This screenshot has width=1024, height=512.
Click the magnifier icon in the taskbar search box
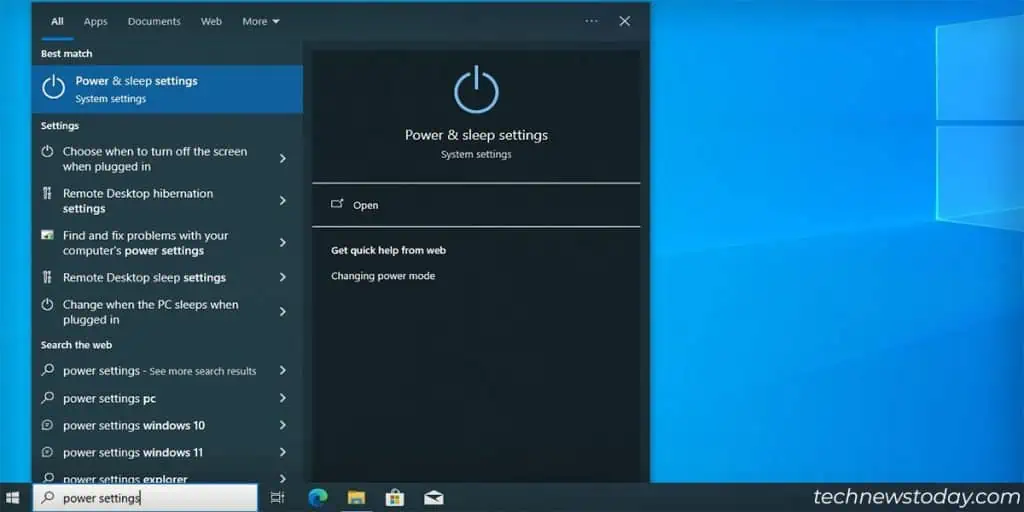coord(48,498)
